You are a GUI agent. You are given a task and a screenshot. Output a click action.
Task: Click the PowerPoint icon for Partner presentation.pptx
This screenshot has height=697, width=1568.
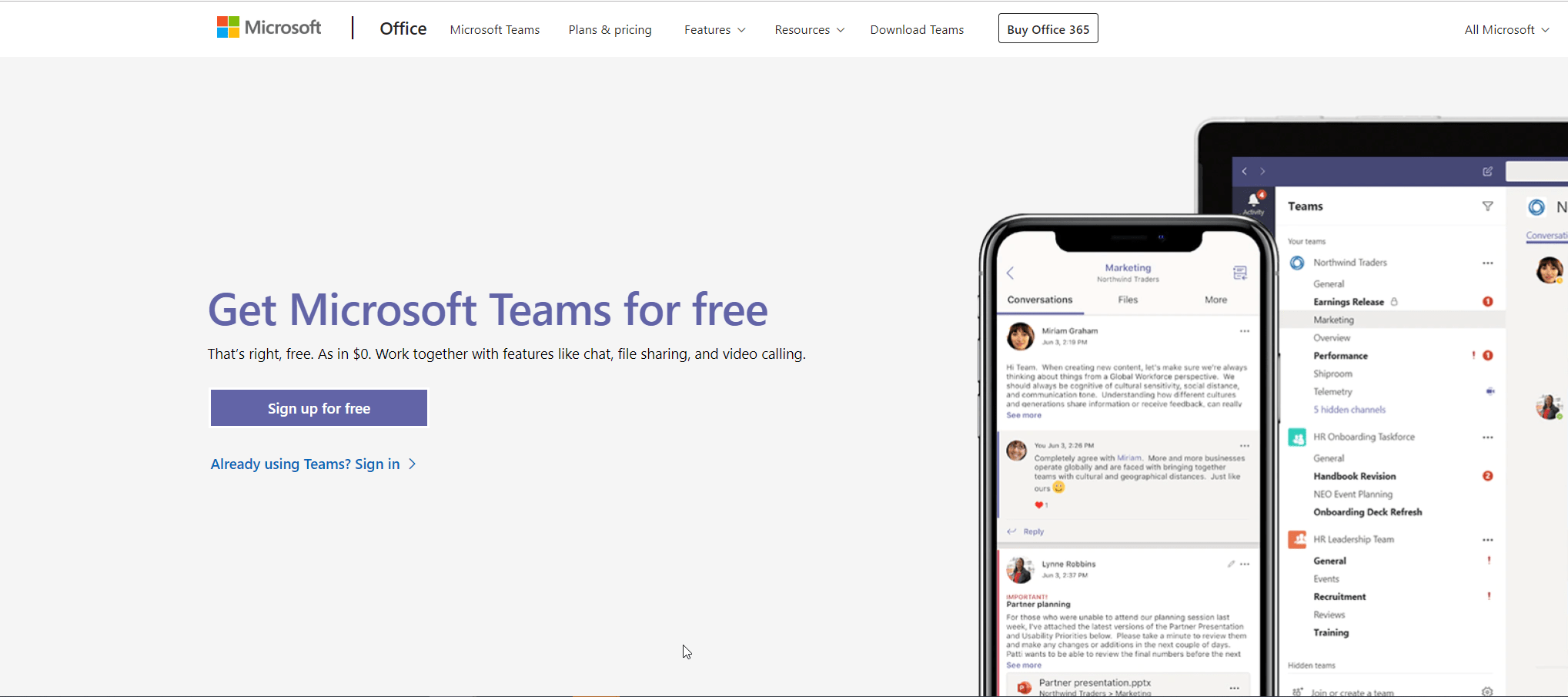click(1024, 687)
